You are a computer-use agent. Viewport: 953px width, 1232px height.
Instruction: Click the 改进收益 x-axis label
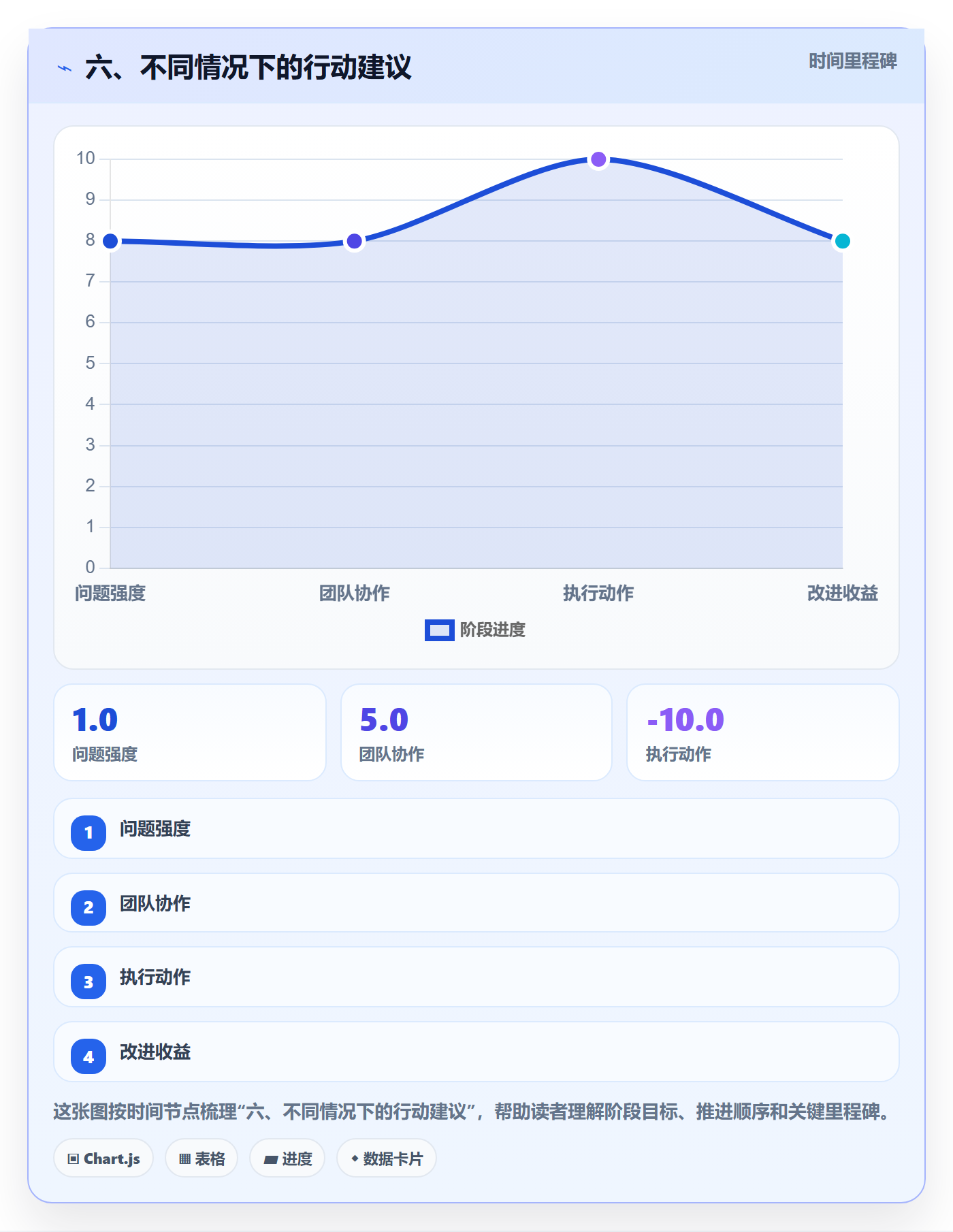842,594
